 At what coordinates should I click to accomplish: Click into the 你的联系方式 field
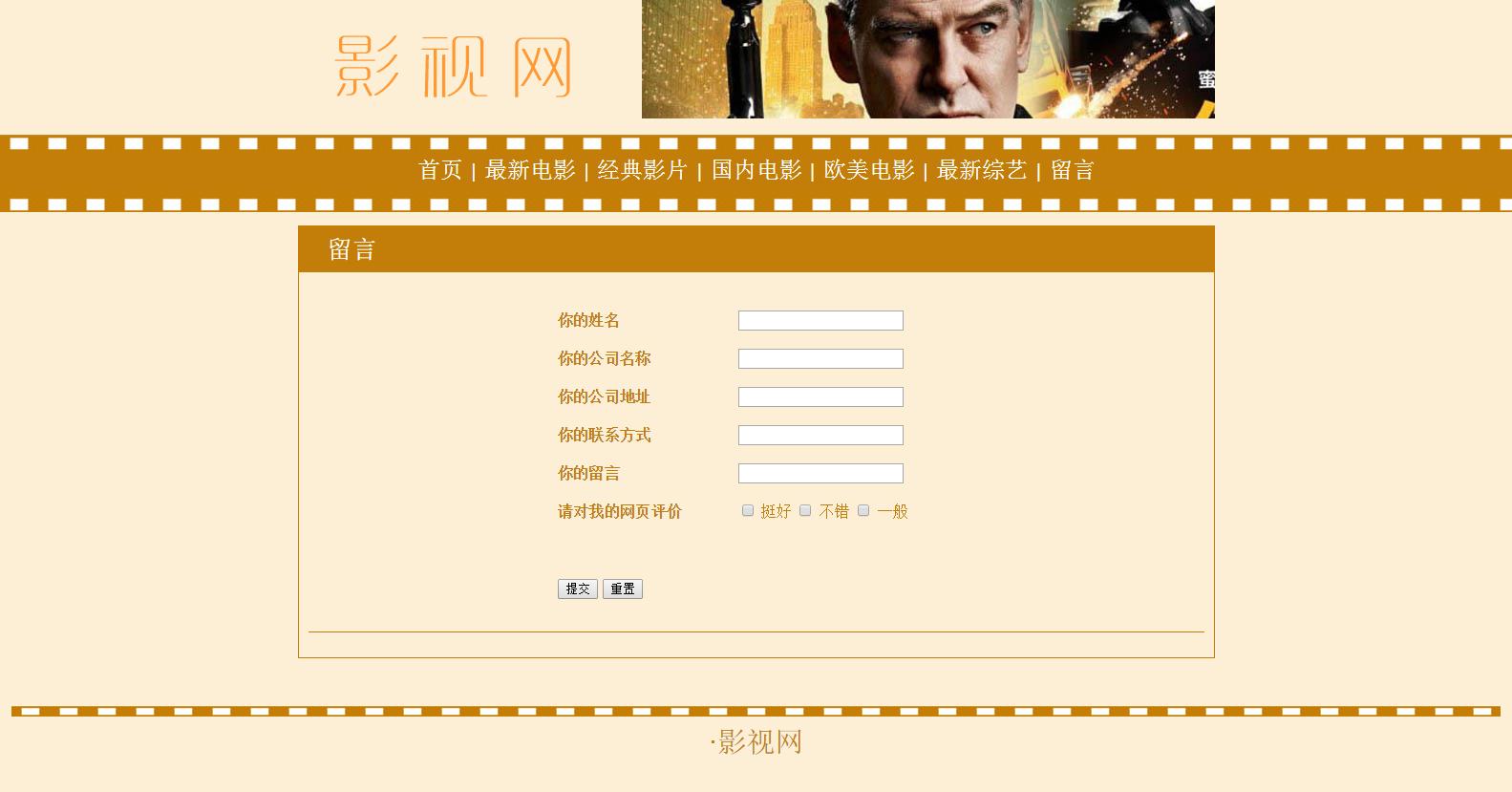coord(820,435)
